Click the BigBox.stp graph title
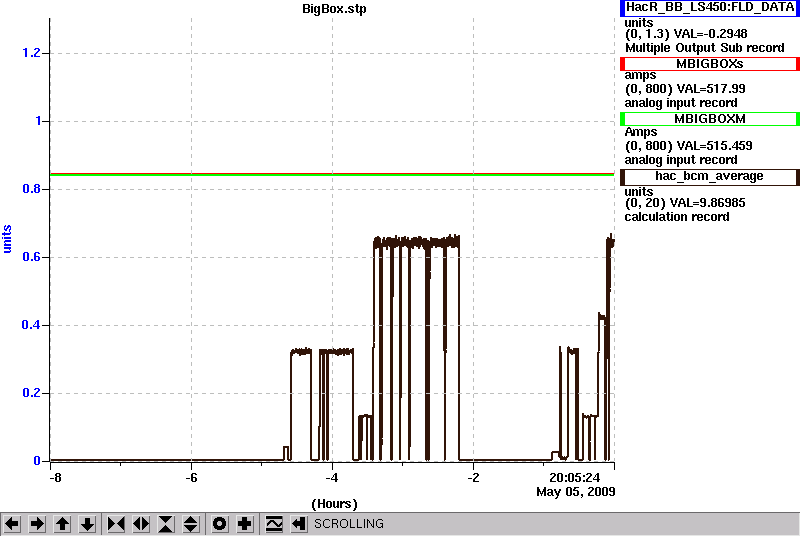The height and width of the screenshot is (536, 800). point(334,9)
